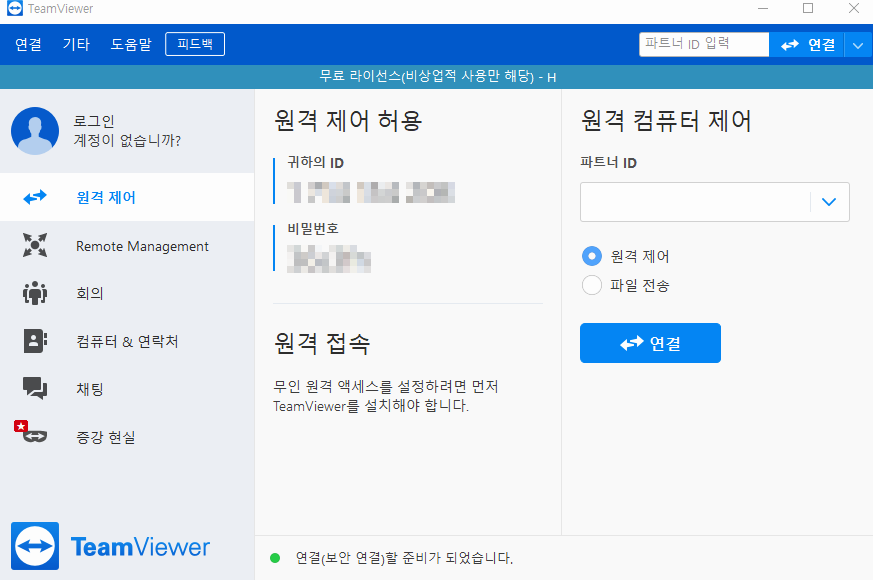Click the profile avatar icon
This screenshot has width=873, height=580.
(x=35, y=131)
